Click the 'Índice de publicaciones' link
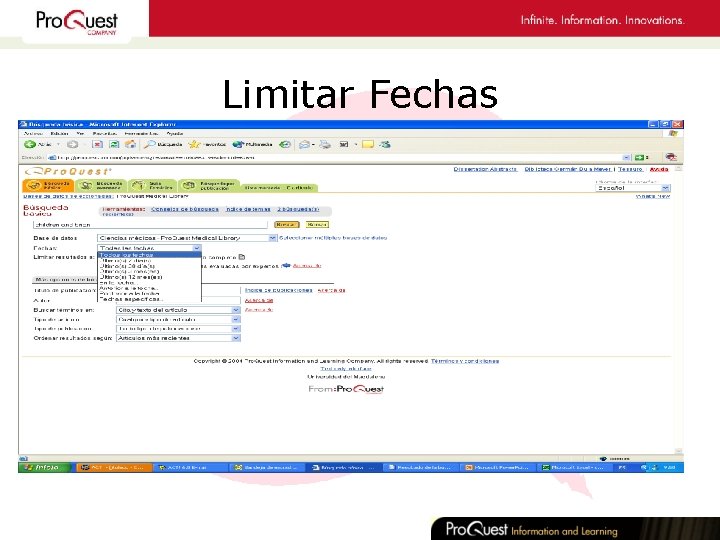 pyautogui.click(x=278, y=290)
